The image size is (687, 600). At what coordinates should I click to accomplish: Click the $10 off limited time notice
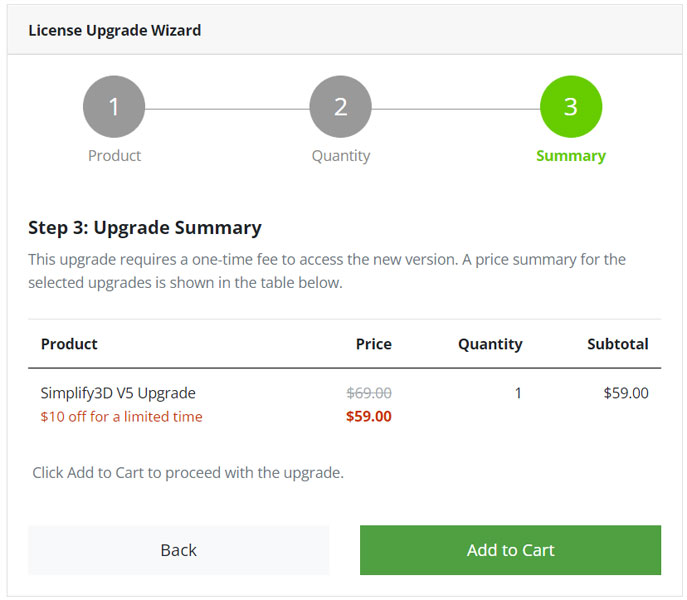[121, 417]
